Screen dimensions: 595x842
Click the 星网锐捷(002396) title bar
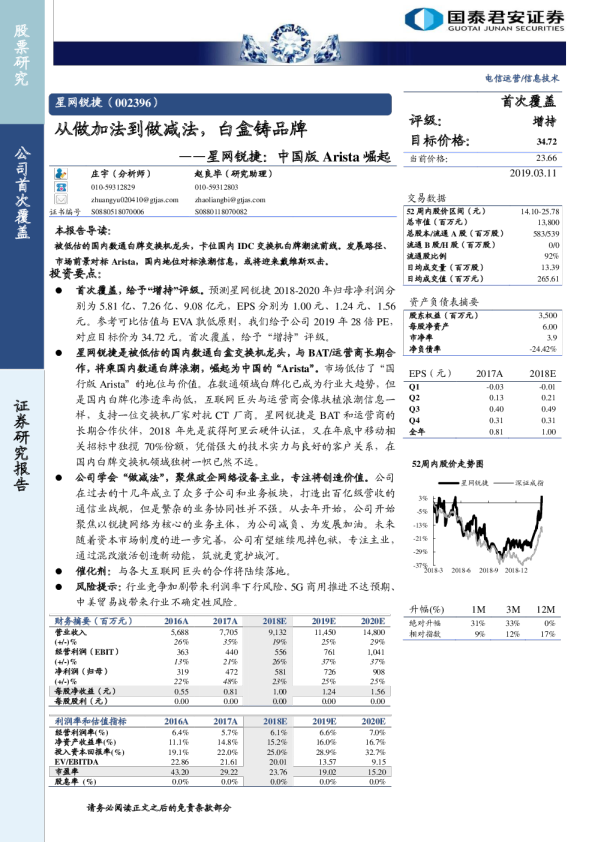pyautogui.click(x=220, y=104)
